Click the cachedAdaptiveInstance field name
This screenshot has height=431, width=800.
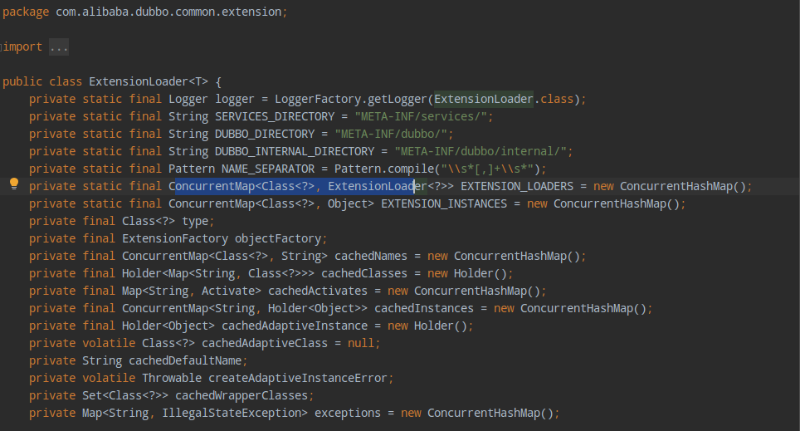294,326
